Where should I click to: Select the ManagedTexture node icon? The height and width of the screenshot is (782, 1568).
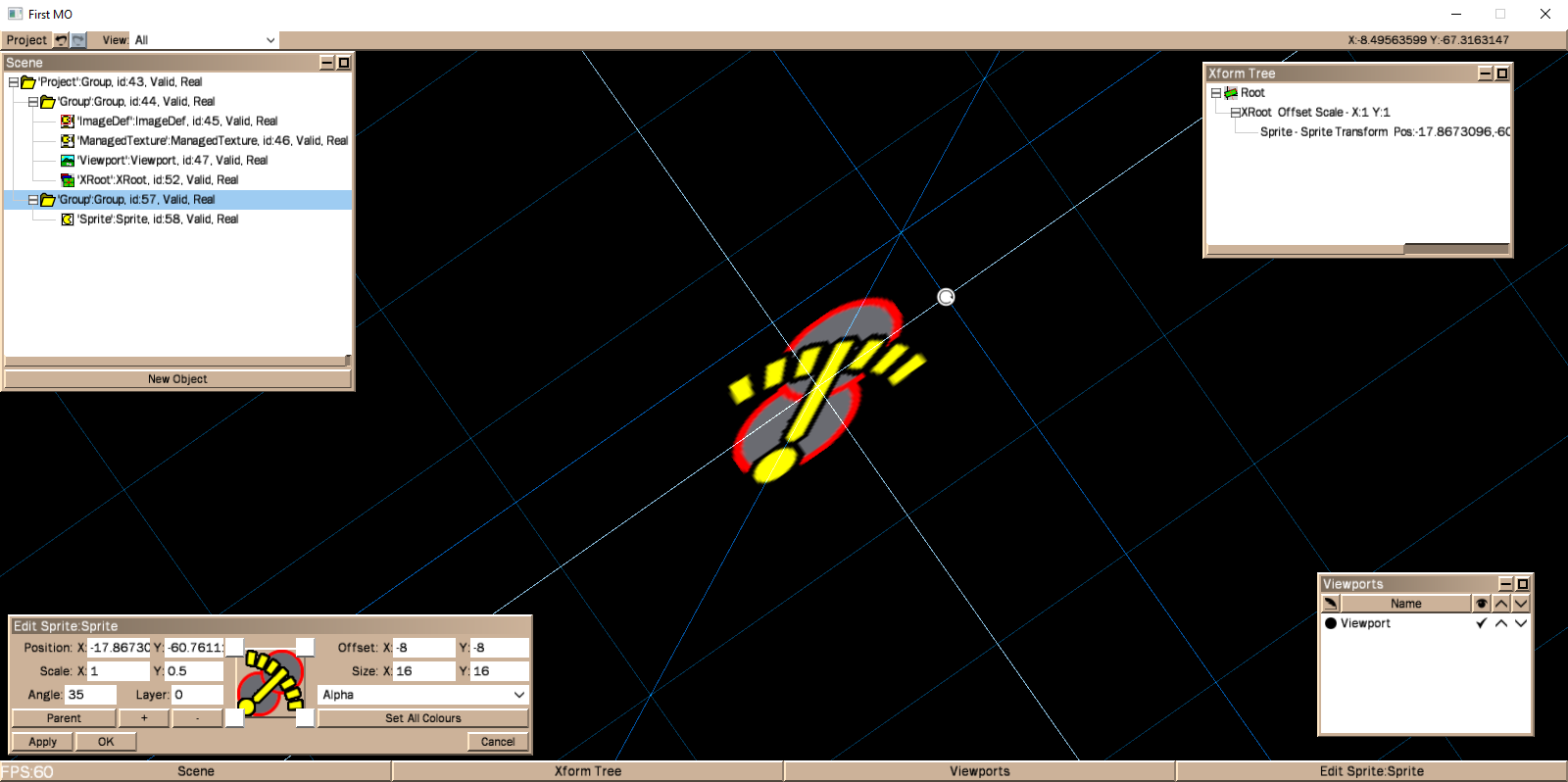coord(68,141)
